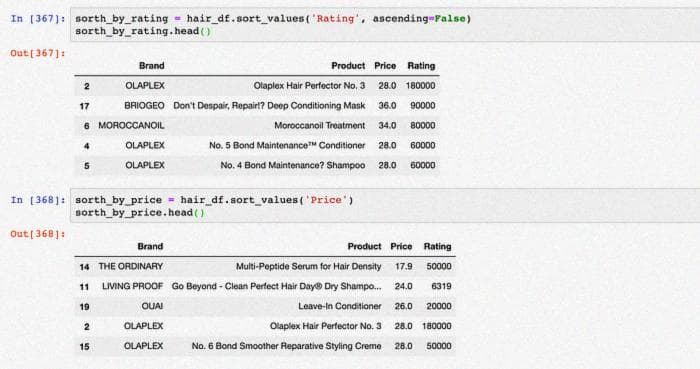Viewport: 700px width, 369px height.
Task: Click the Price header in second table
Action: pyautogui.click(x=401, y=247)
